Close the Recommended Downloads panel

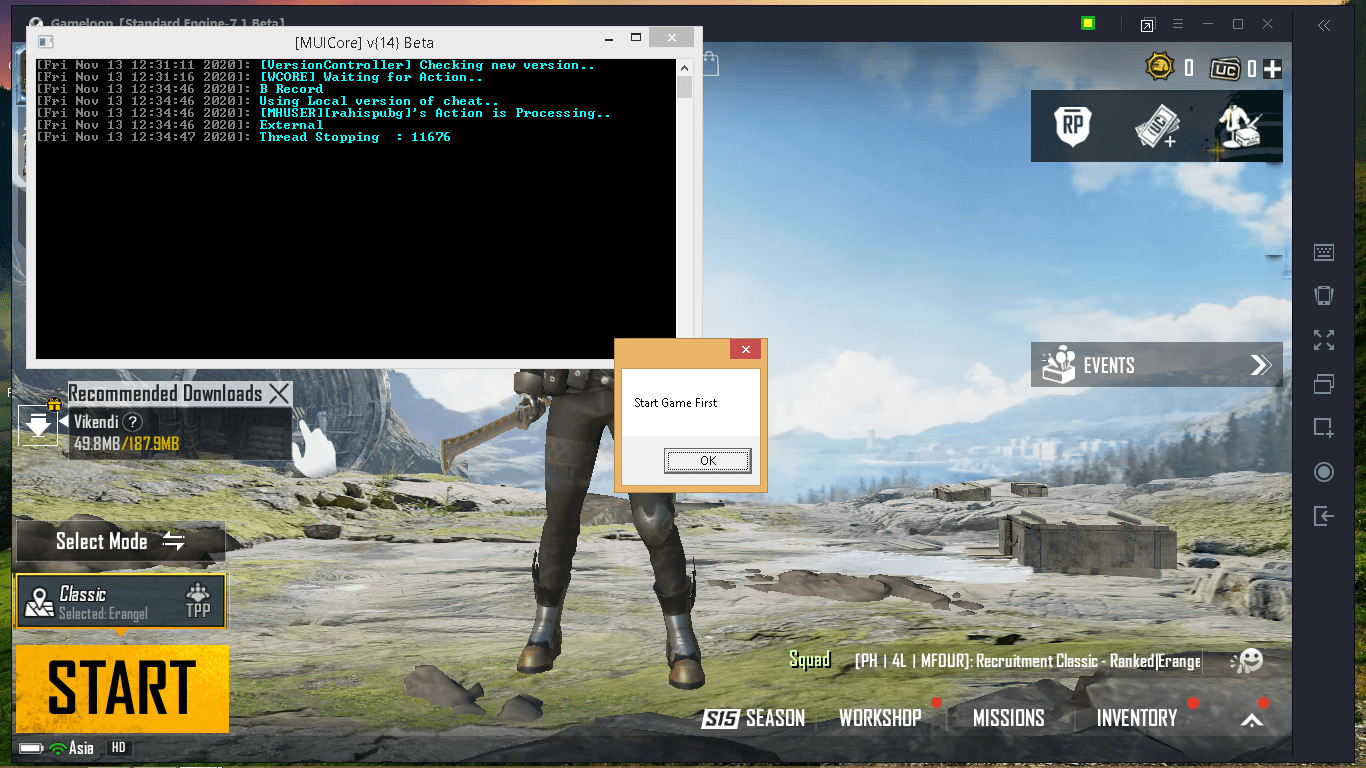pos(279,394)
